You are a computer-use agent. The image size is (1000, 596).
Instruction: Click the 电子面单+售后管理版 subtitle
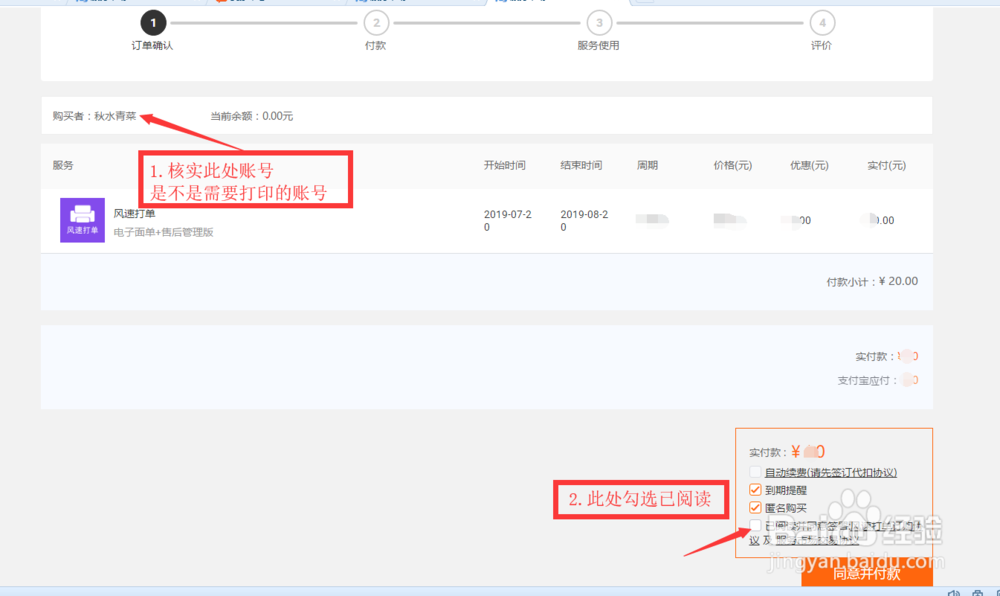(163, 232)
